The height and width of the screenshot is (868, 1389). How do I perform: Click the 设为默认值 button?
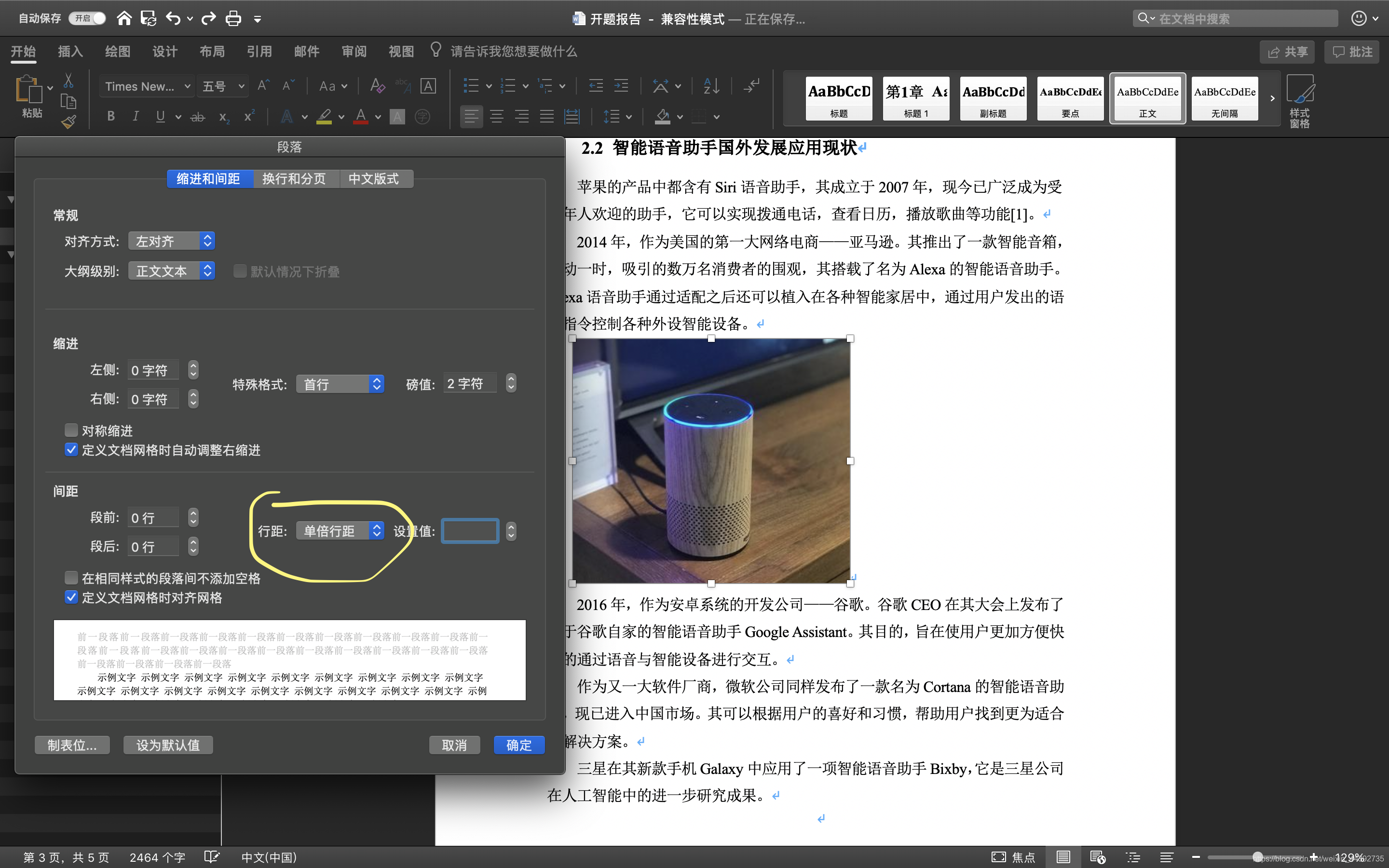(168, 745)
